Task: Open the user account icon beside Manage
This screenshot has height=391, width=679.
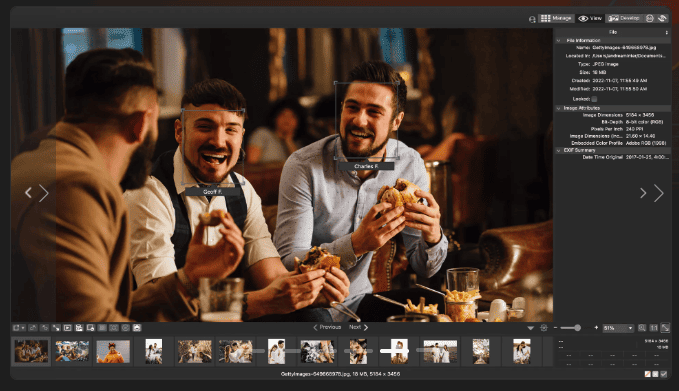Action: click(x=532, y=19)
